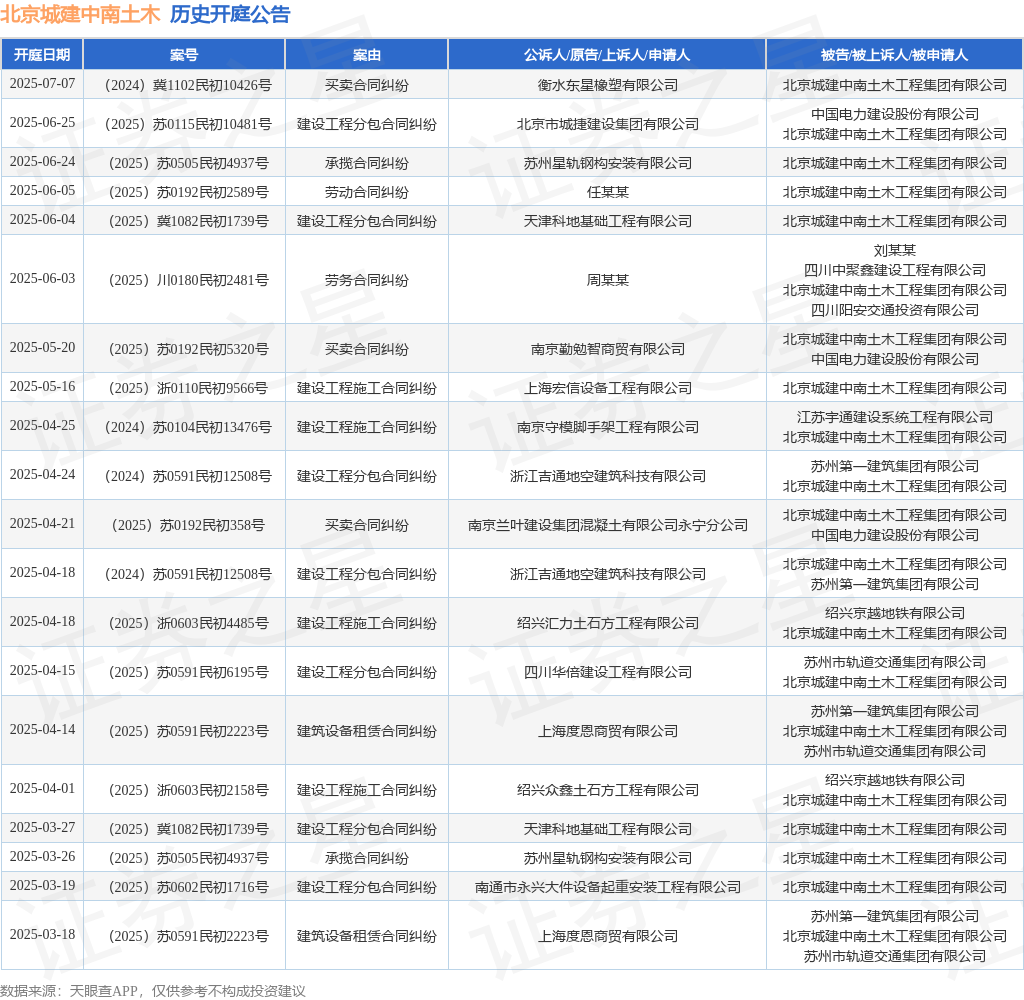
Task: Select date cell 2025-04-21
Action: pos(42,524)
